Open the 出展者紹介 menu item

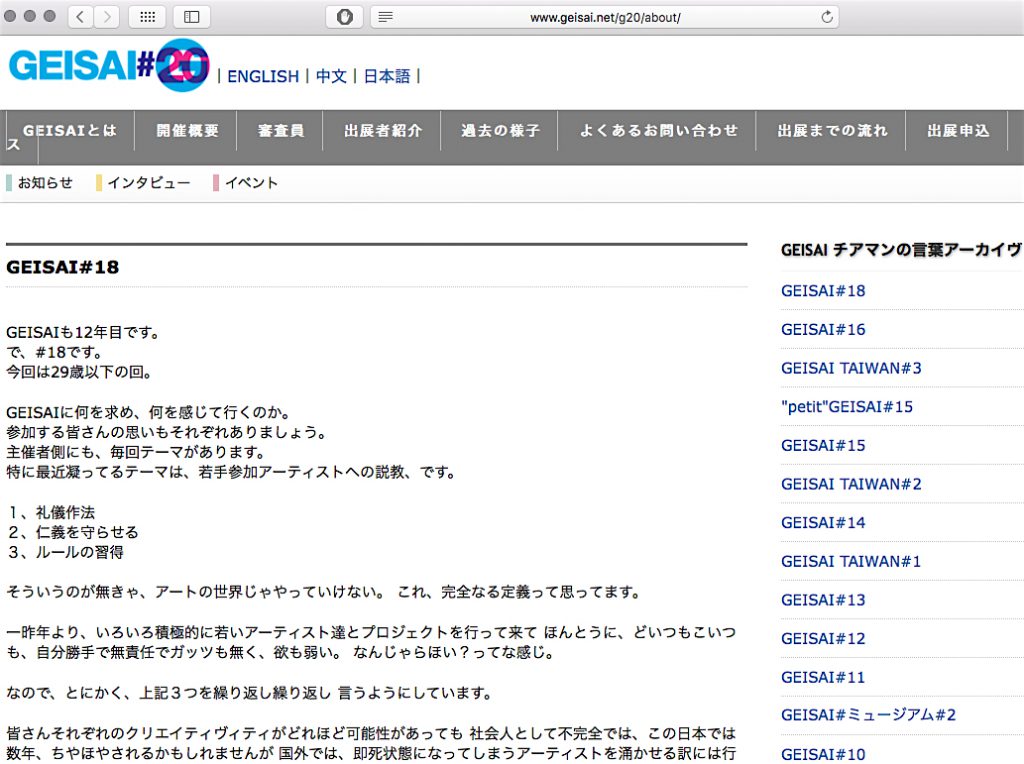tap(383, 131)
